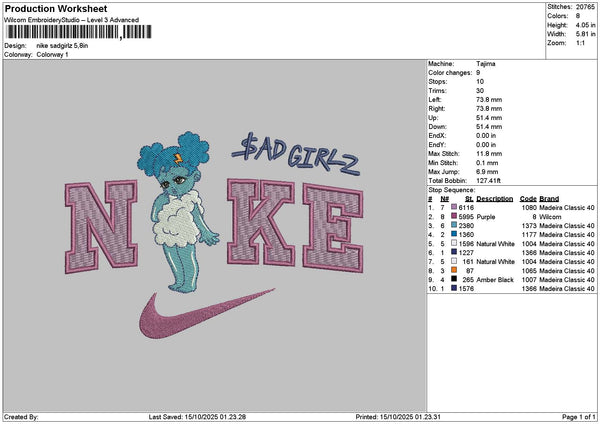
Task: Select the 'Code' column header
Action: click(528, 199)
